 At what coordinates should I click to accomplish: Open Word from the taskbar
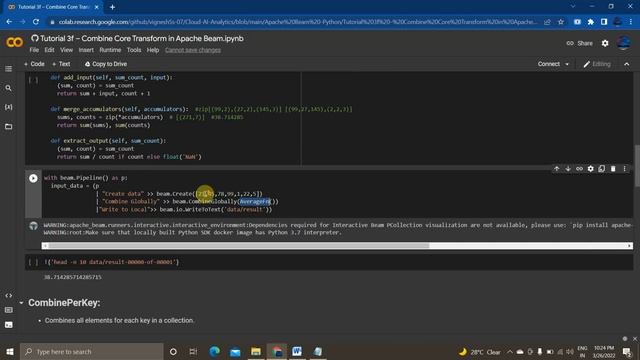(x=297, y=351)
